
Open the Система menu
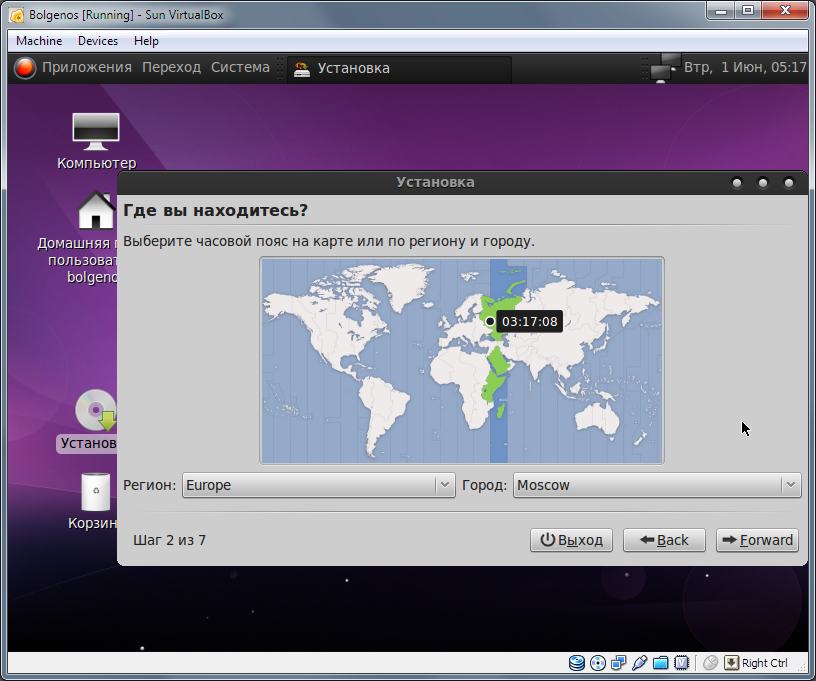click(x=240, y=68)
